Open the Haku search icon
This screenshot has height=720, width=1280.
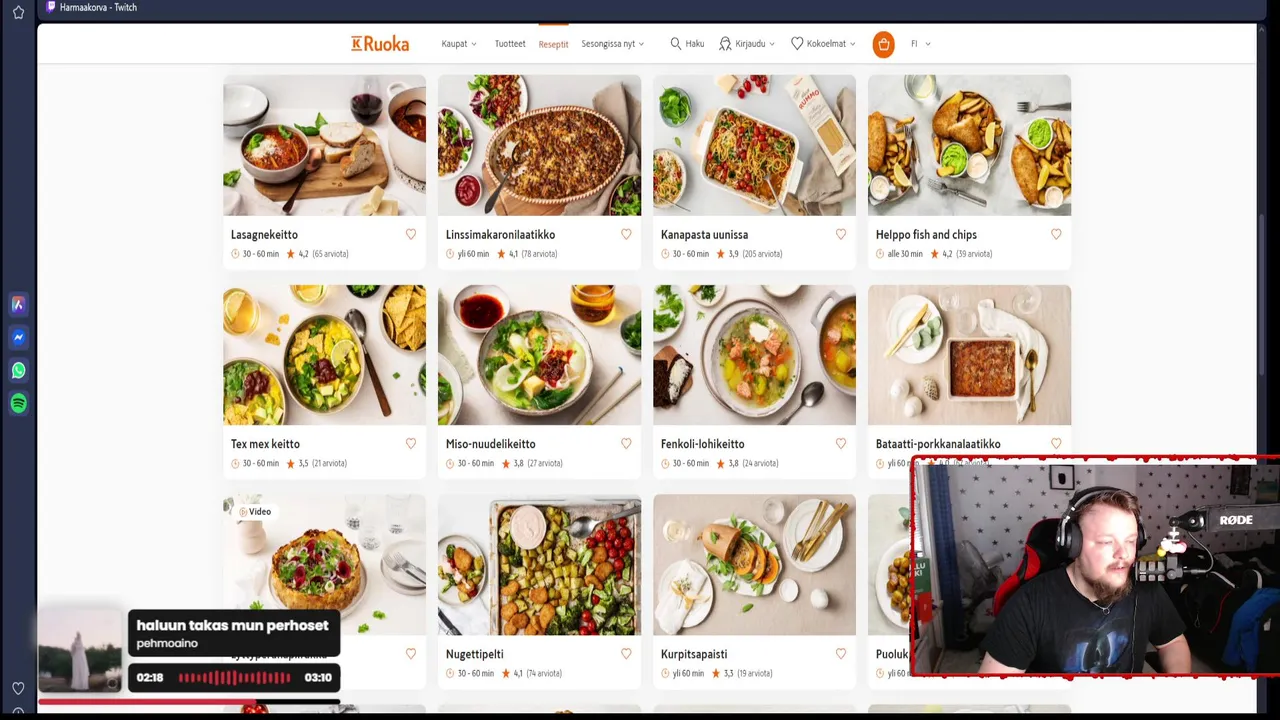[687, 44]
